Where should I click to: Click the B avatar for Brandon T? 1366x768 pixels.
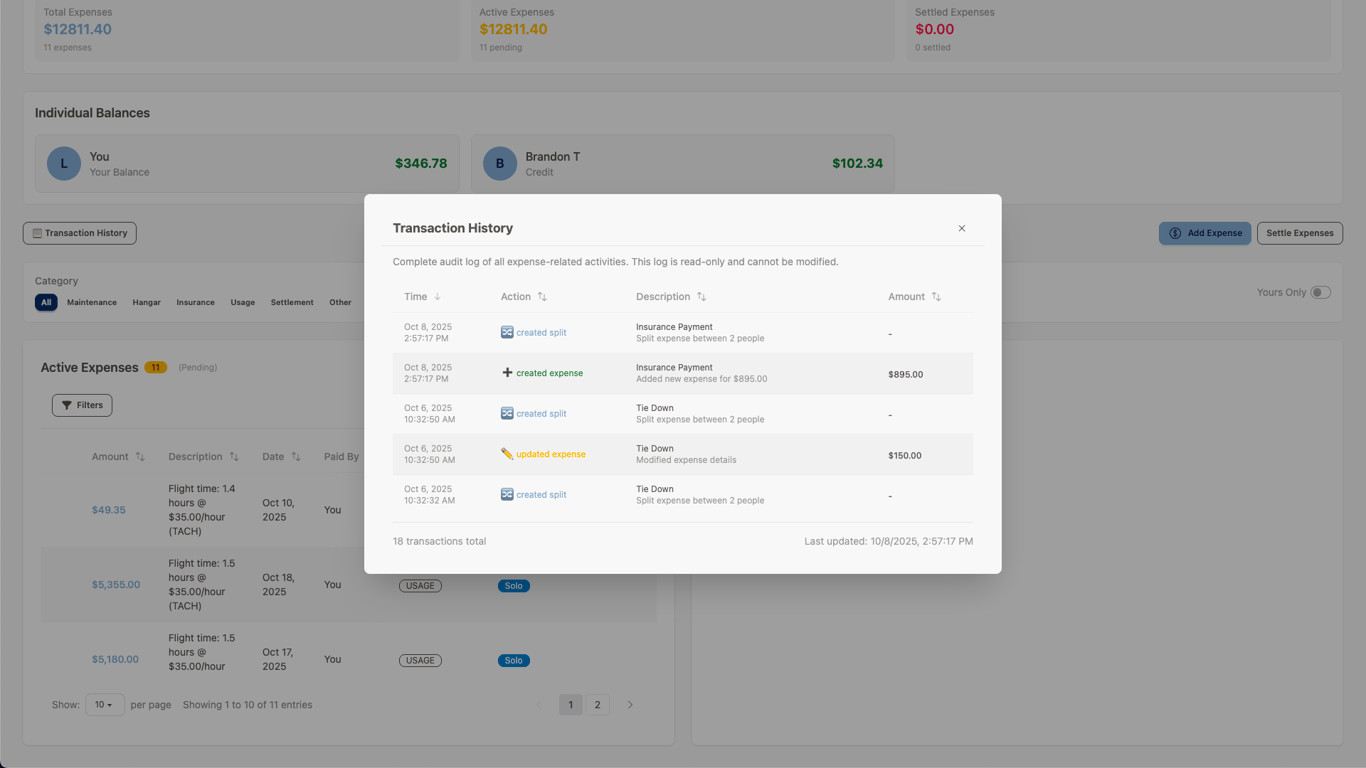point(499,163)
